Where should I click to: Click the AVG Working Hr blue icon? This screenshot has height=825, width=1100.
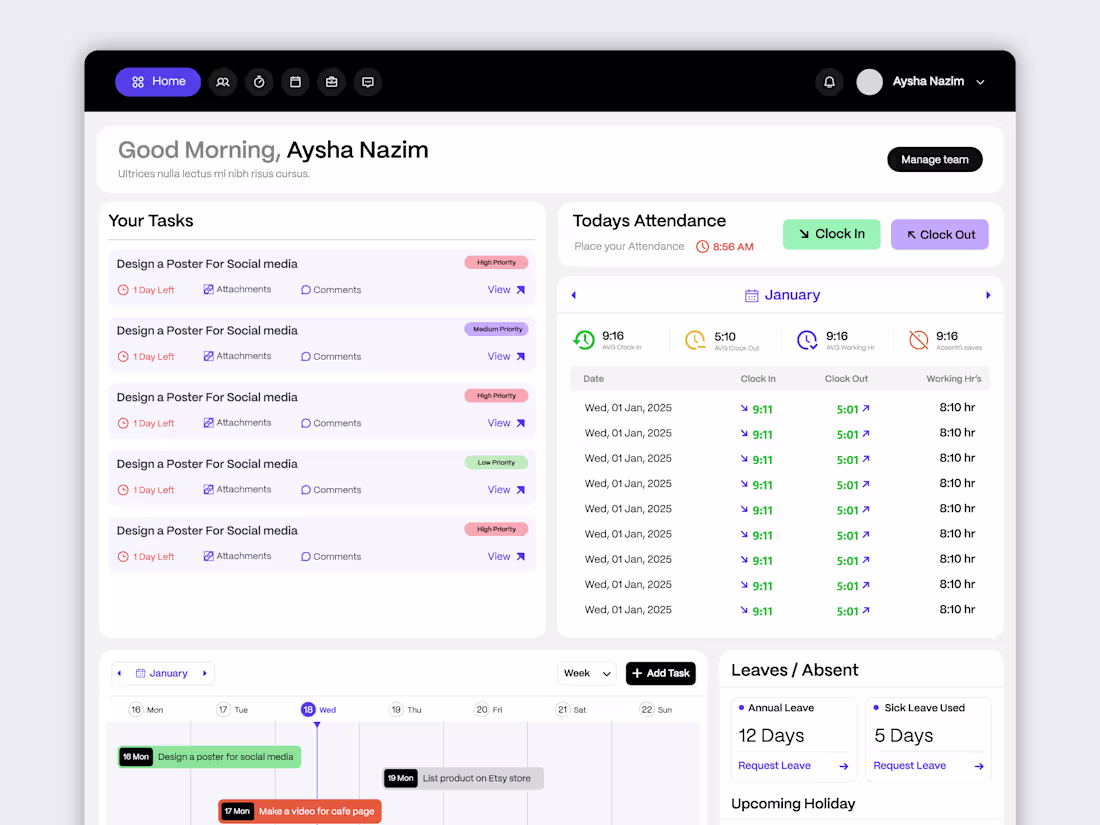click(807, 340)
